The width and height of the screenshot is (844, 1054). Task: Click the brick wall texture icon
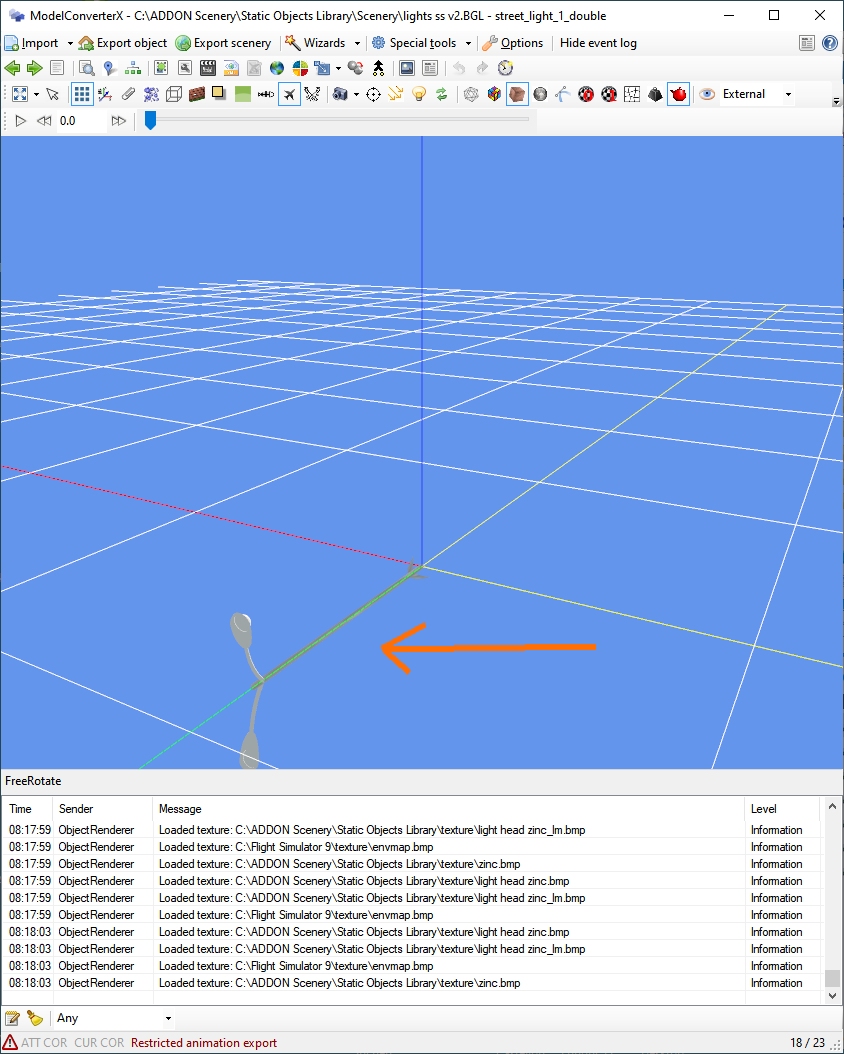(x=196, y=94)
